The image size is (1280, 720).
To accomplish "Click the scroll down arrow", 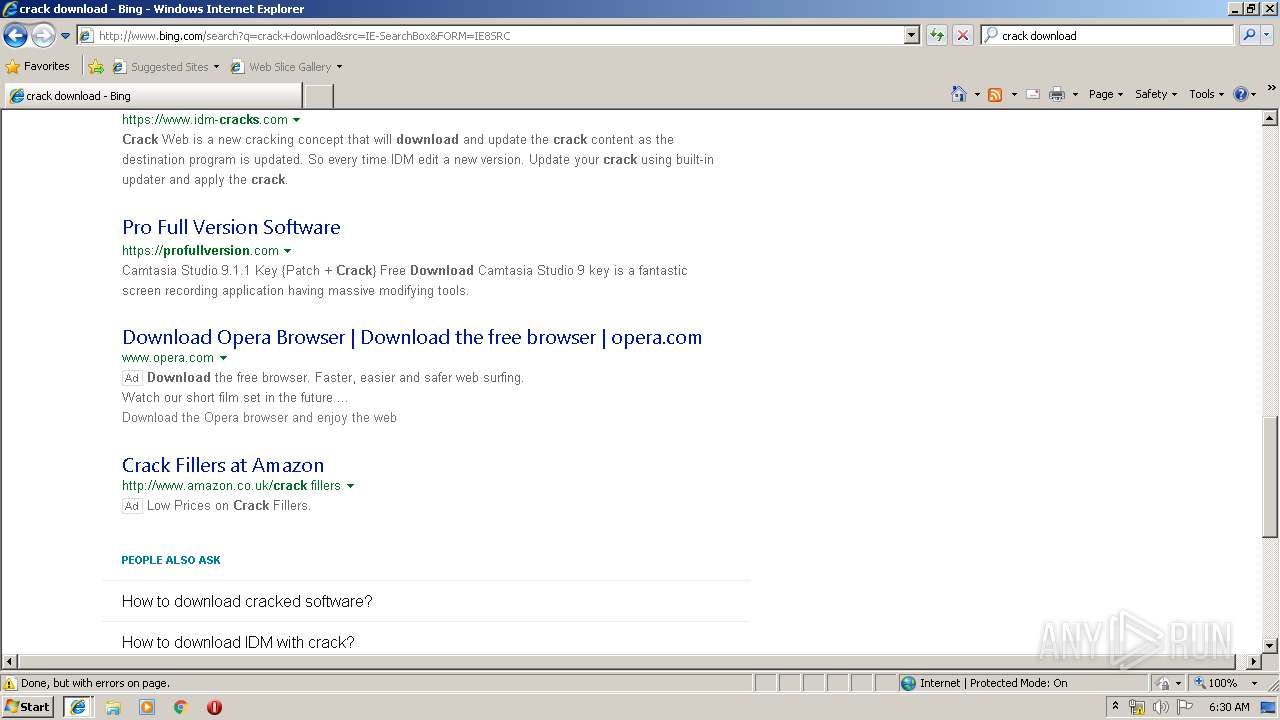I will [x=1270, y=646].
